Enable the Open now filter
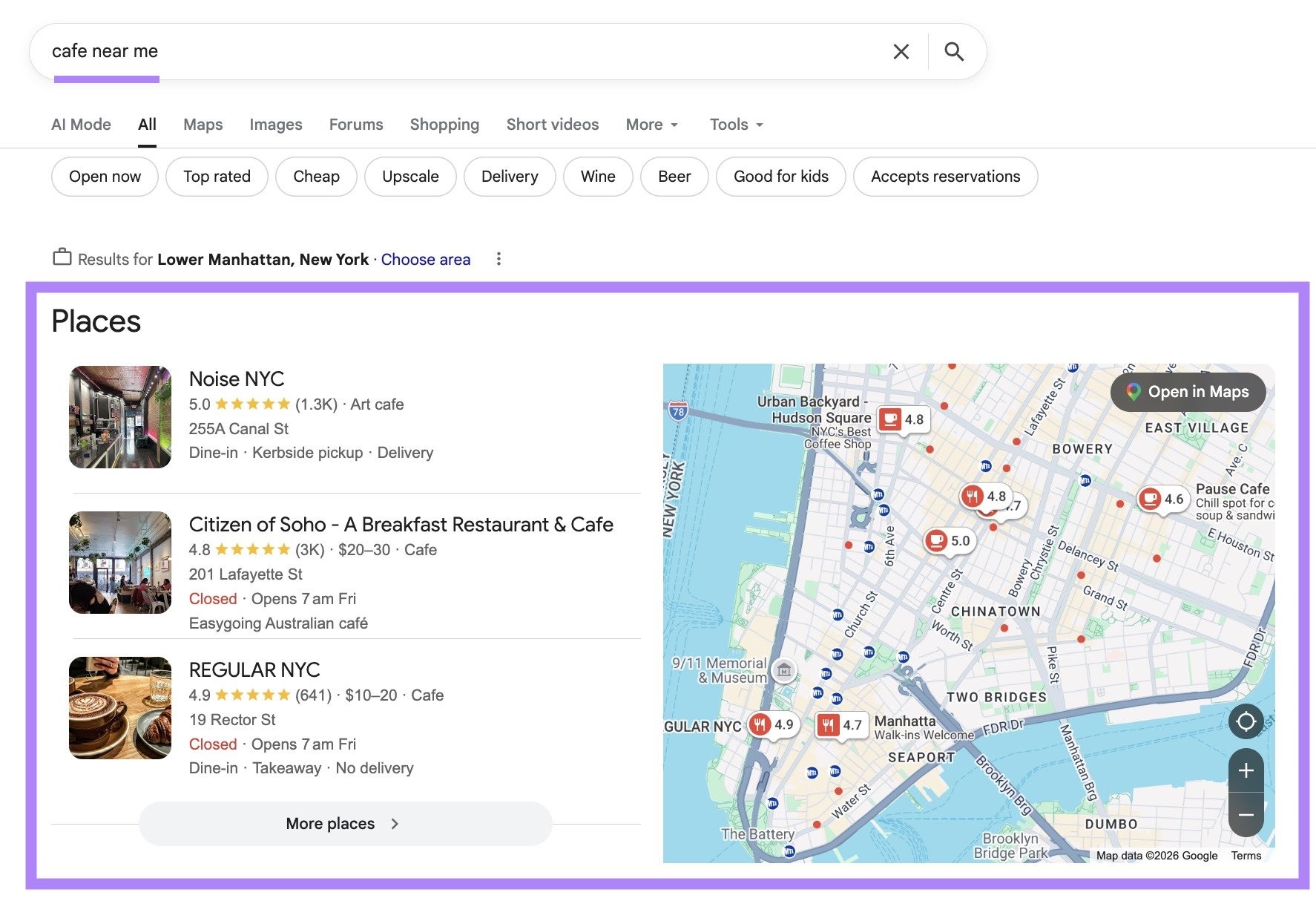Image resolution: width=1316 pixels, height=901 pixels. 104,177
